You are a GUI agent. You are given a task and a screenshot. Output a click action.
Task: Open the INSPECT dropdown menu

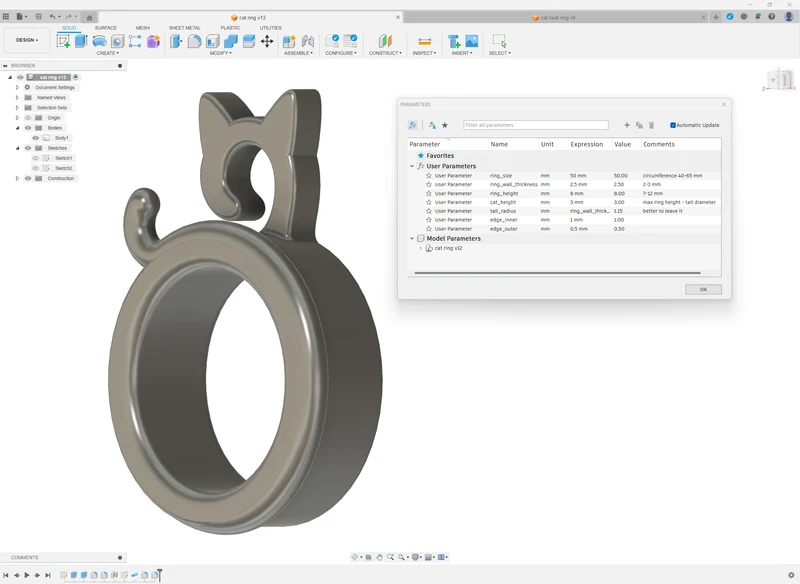[x=424, y=53]
